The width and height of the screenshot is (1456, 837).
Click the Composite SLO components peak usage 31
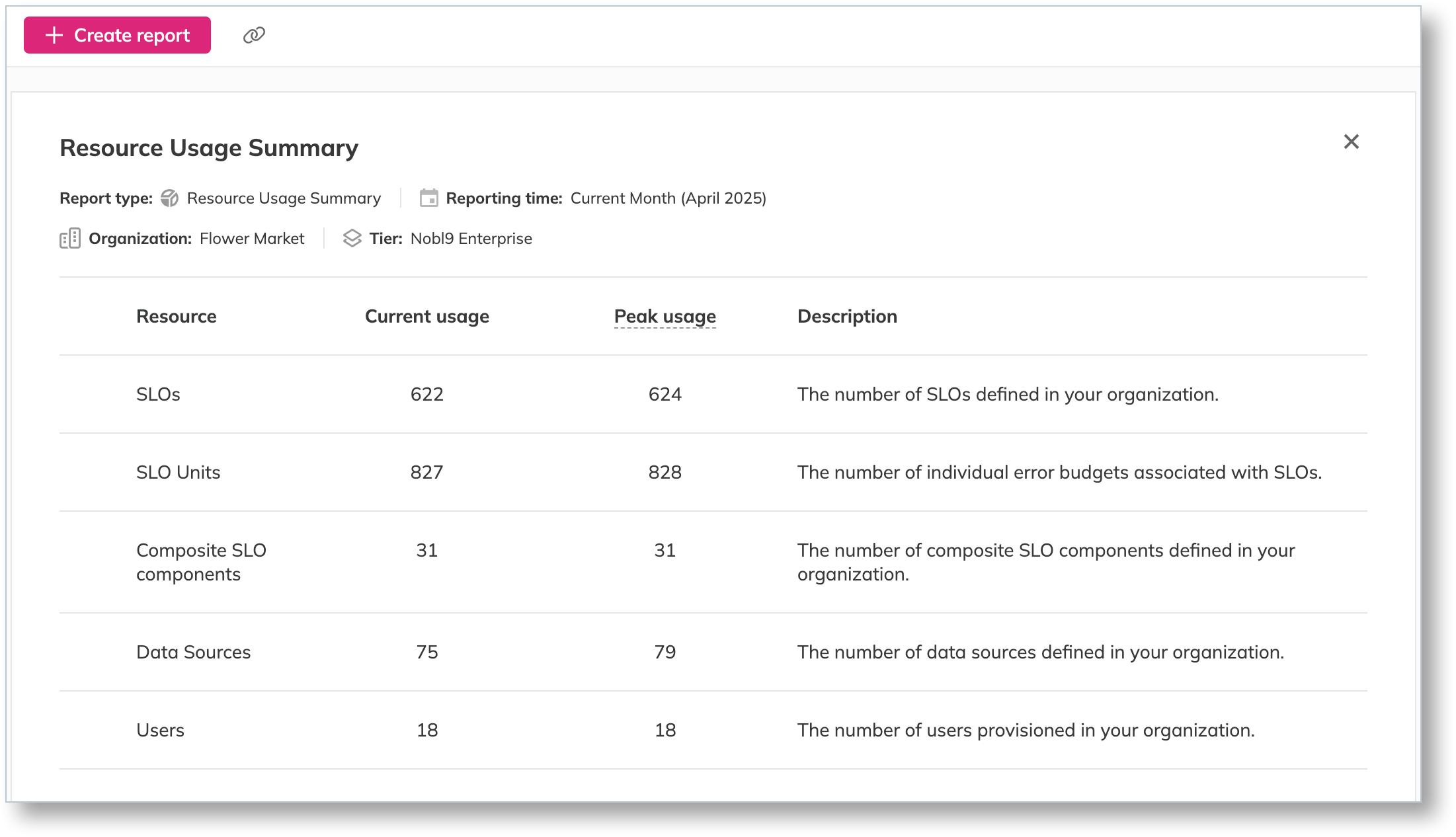(x=665, y=551)
